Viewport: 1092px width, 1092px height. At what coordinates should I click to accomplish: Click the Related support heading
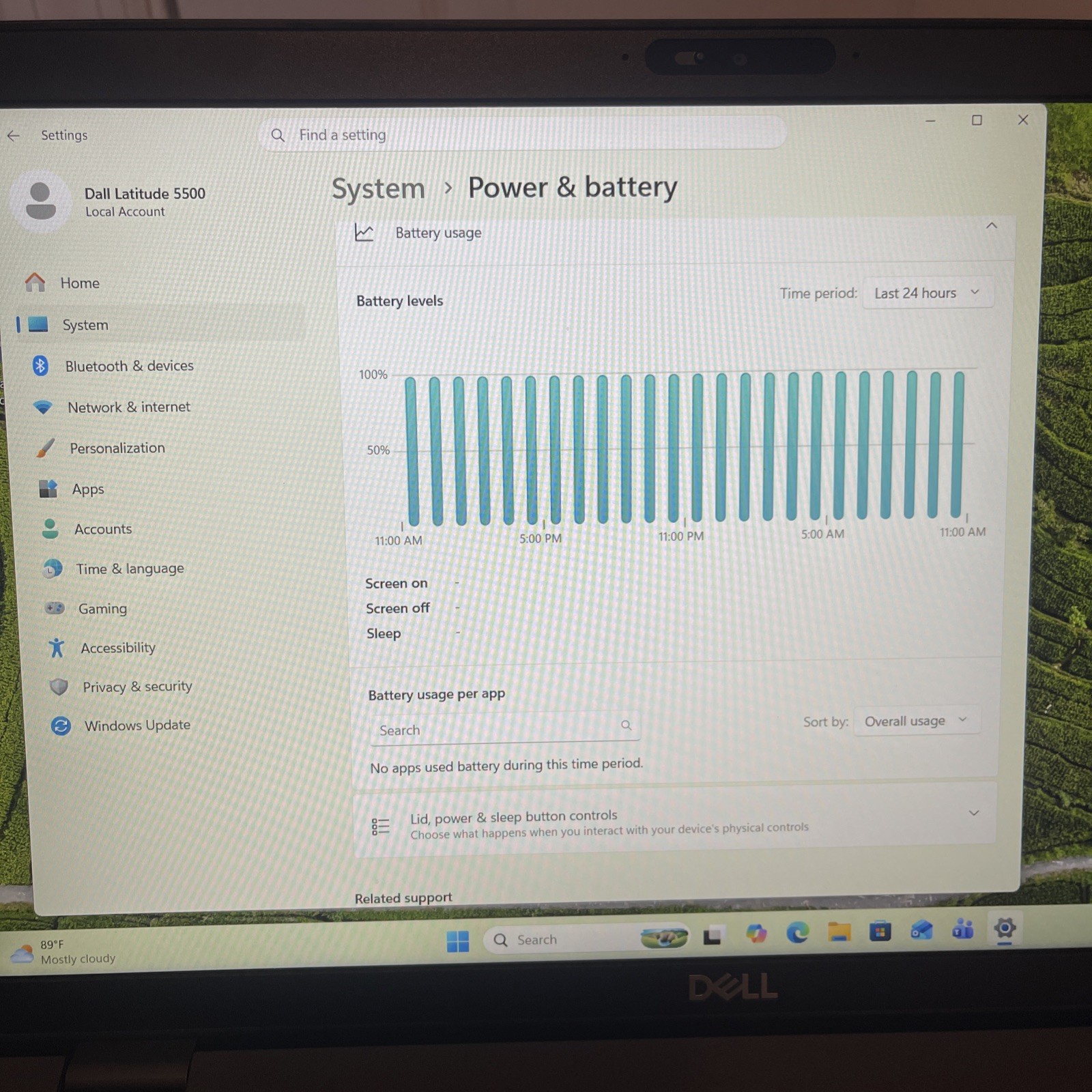click(x=403, y=898)
